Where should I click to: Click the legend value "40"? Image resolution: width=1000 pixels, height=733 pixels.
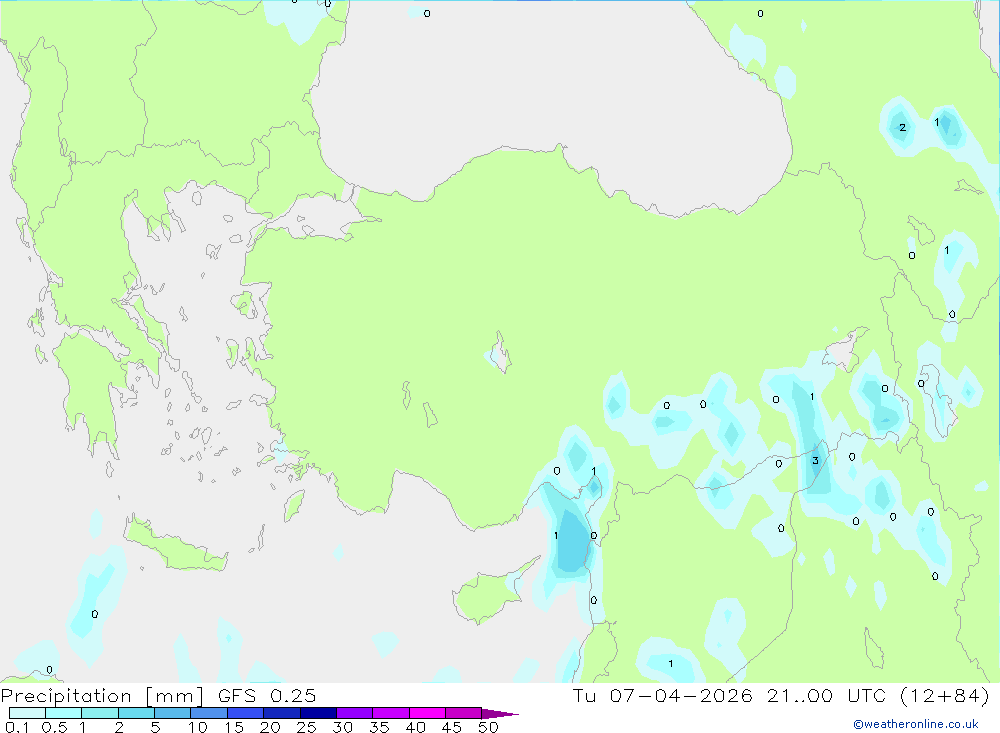[x=415, y=727]
